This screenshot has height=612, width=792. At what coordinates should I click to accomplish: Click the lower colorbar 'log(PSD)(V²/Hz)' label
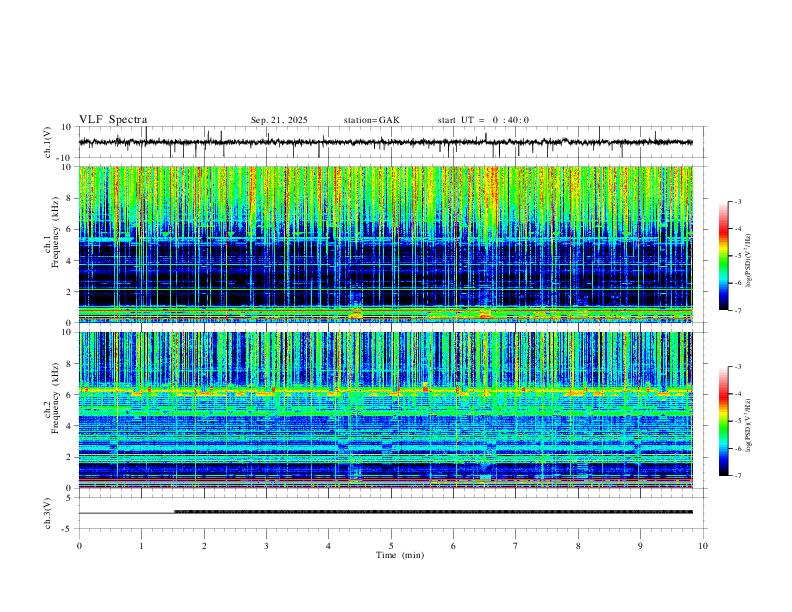749,425
